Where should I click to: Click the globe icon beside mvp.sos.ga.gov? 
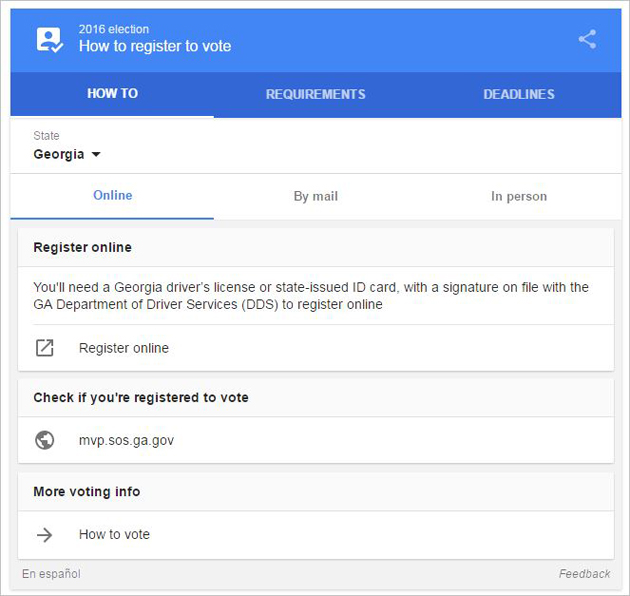point(44,440)
